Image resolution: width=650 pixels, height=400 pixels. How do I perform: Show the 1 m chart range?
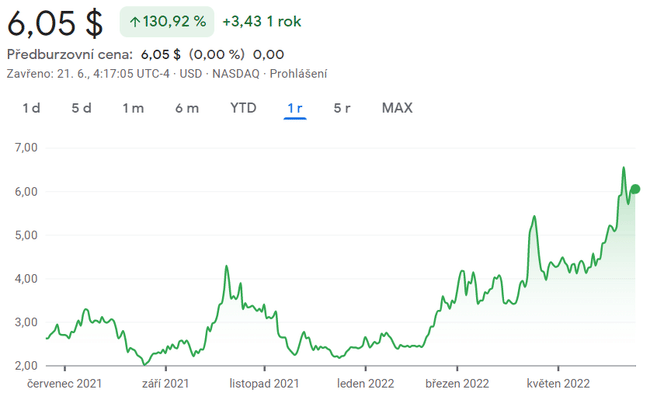(x=133, y=108)
